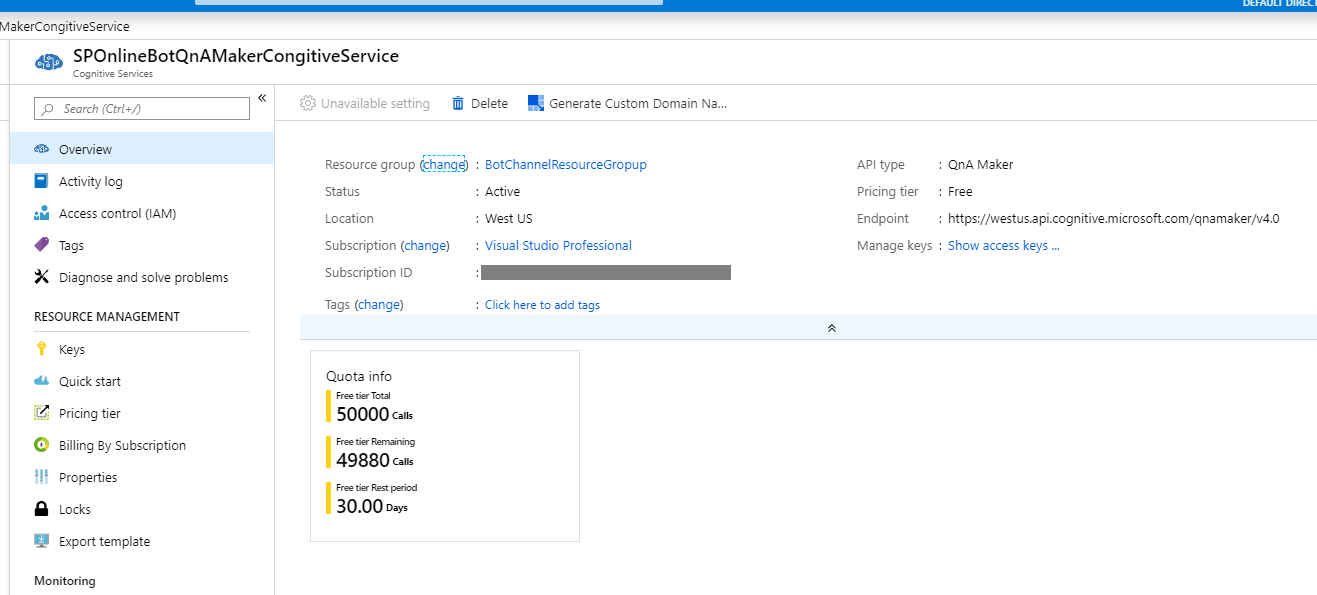Click the yellow Keys icon
Screen dimensions: 1317x595
click(x=41, y=349)
